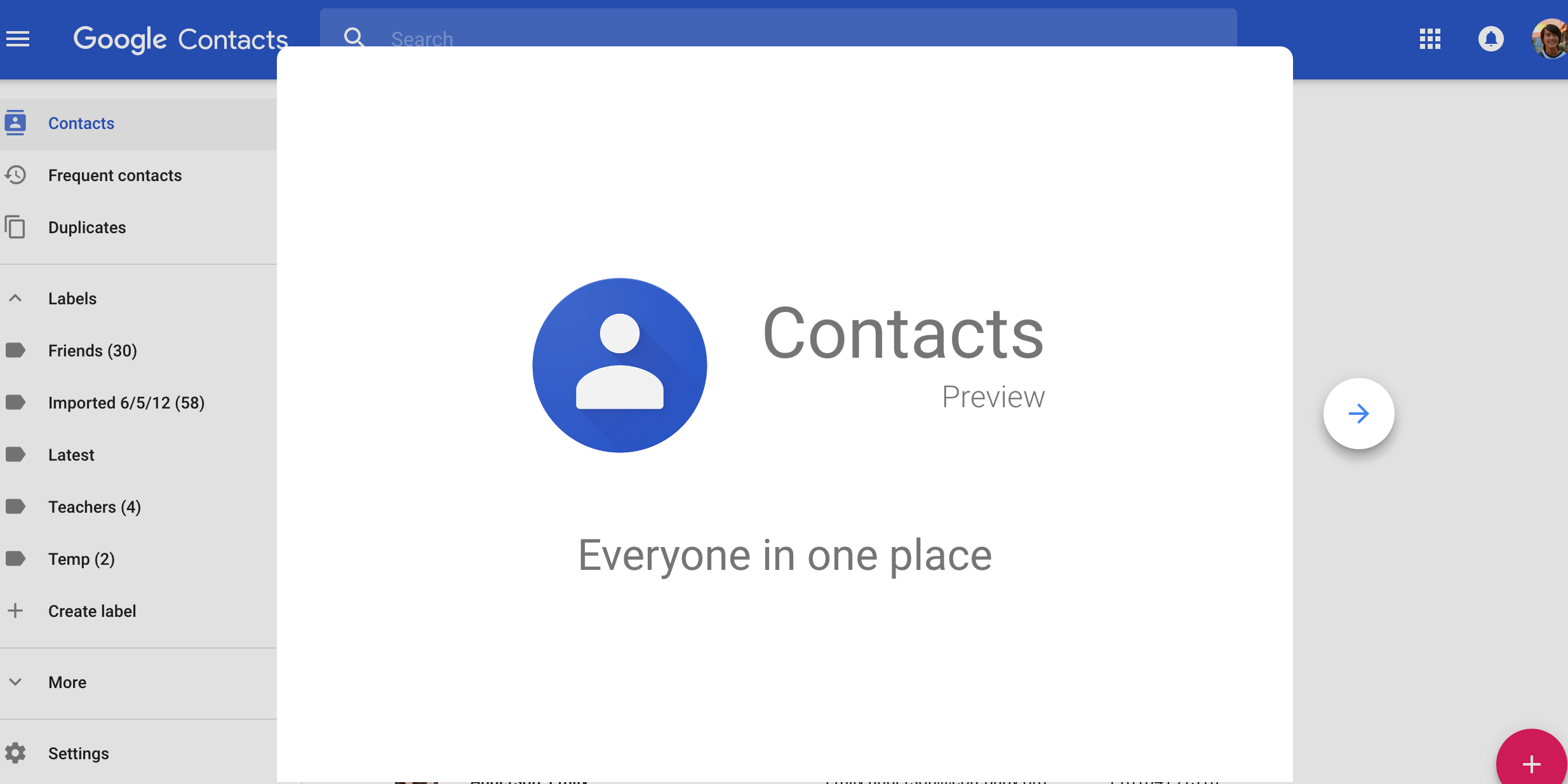Open the hamburger menu icon

[18, 39]
